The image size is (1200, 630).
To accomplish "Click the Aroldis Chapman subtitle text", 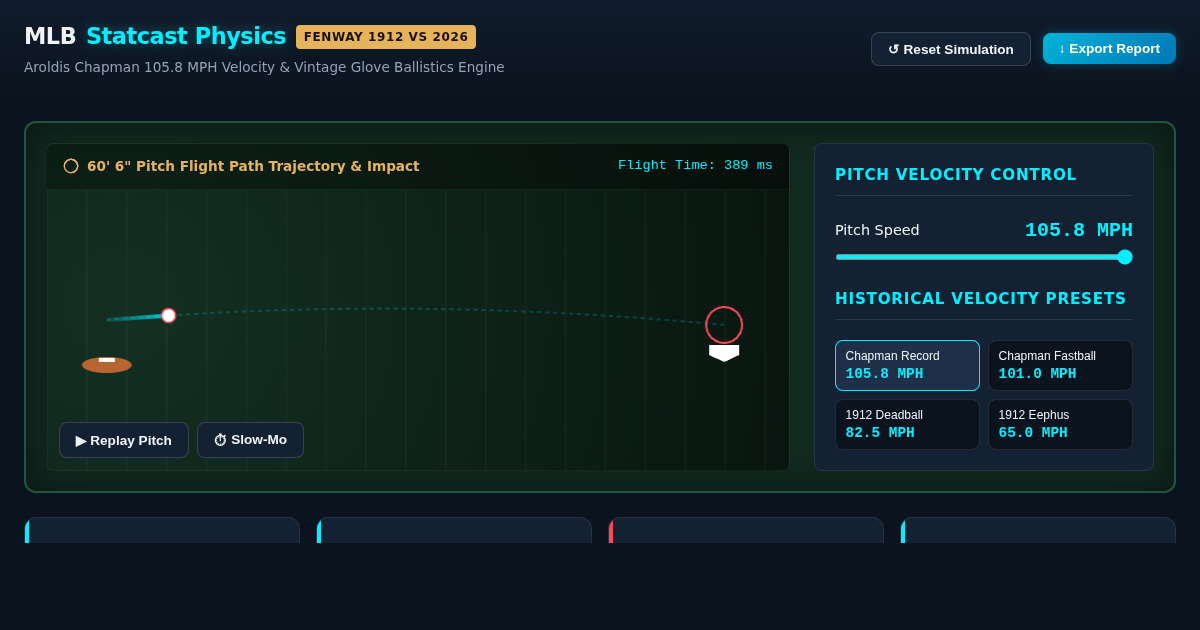I will 264,67.
